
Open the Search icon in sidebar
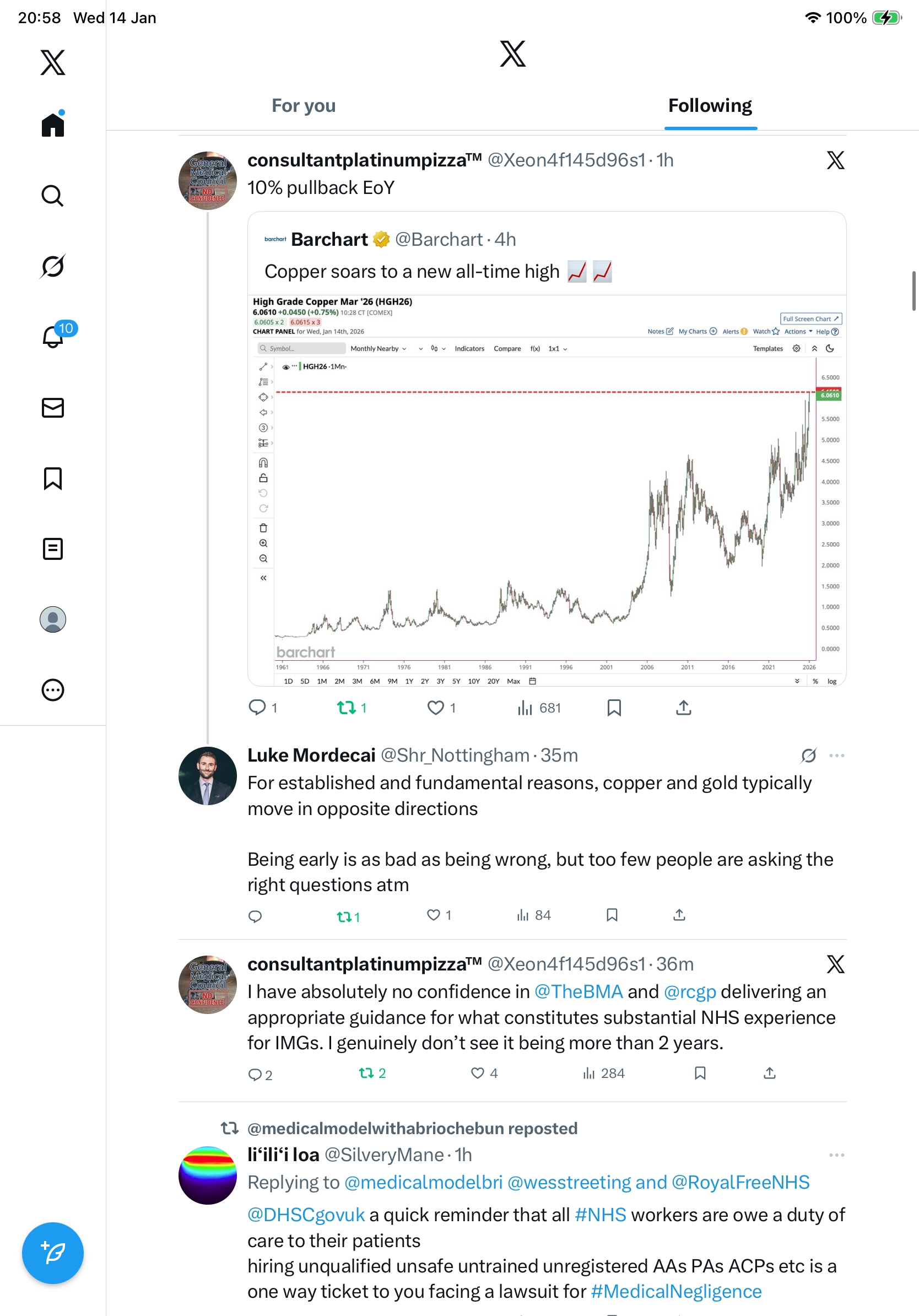click(x=53, y=196)
